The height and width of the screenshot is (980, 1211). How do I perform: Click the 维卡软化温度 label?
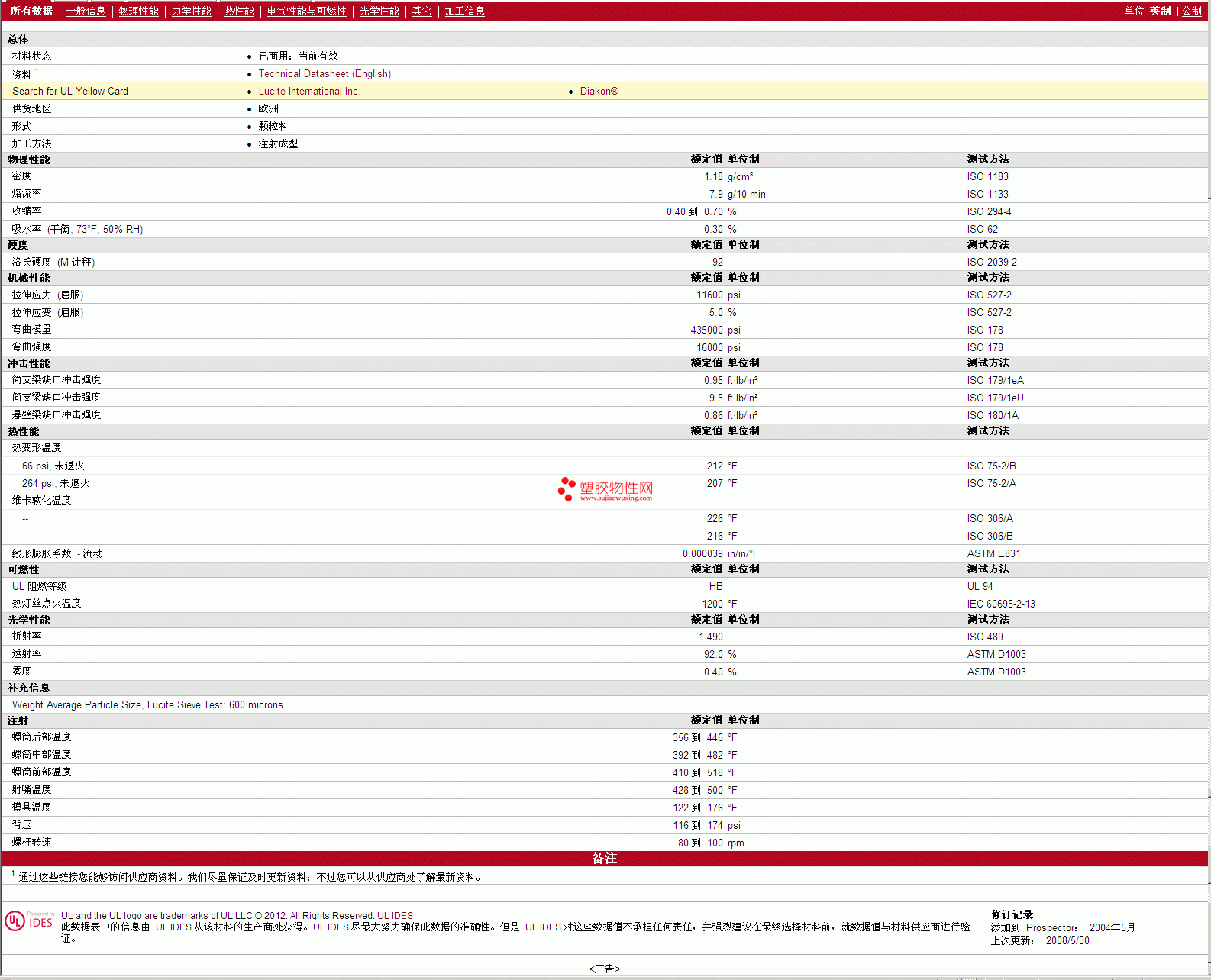(41, 501)
